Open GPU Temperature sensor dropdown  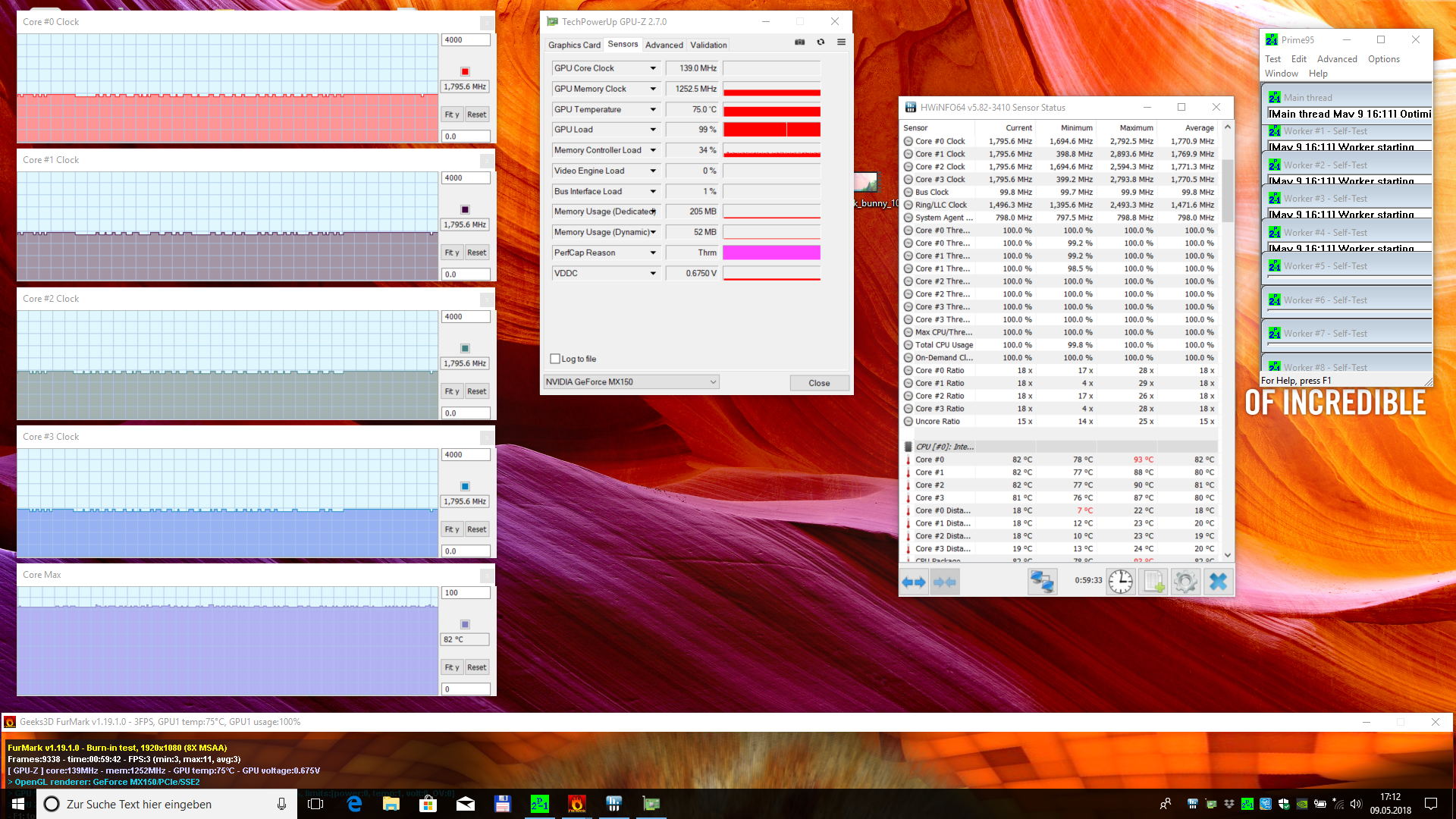click(653, 109)
